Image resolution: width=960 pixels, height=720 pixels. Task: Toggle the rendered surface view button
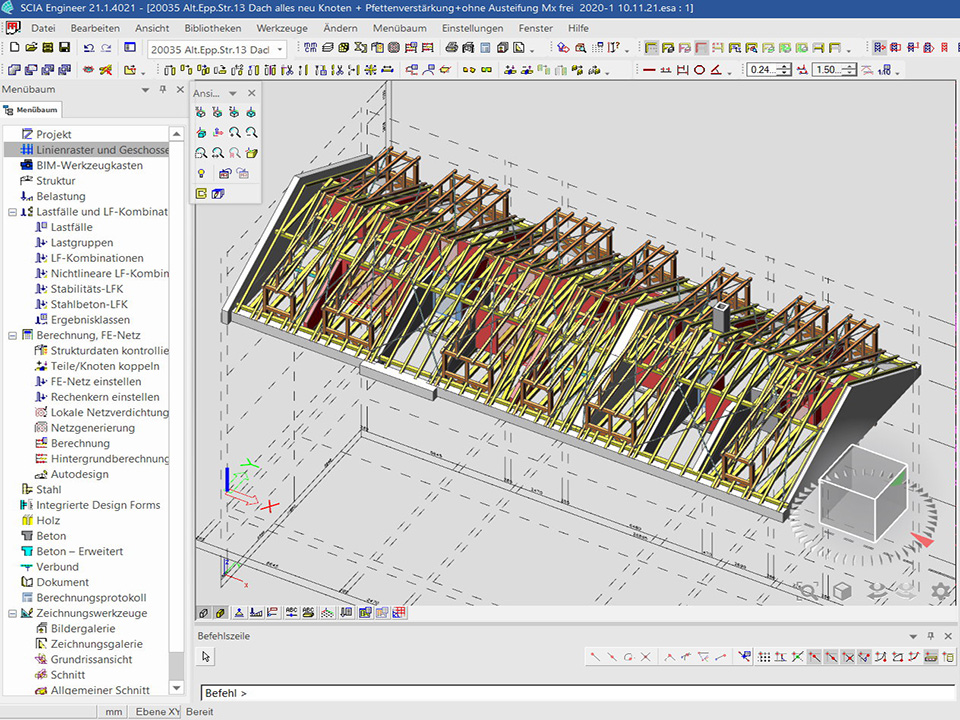pos(221,613)
